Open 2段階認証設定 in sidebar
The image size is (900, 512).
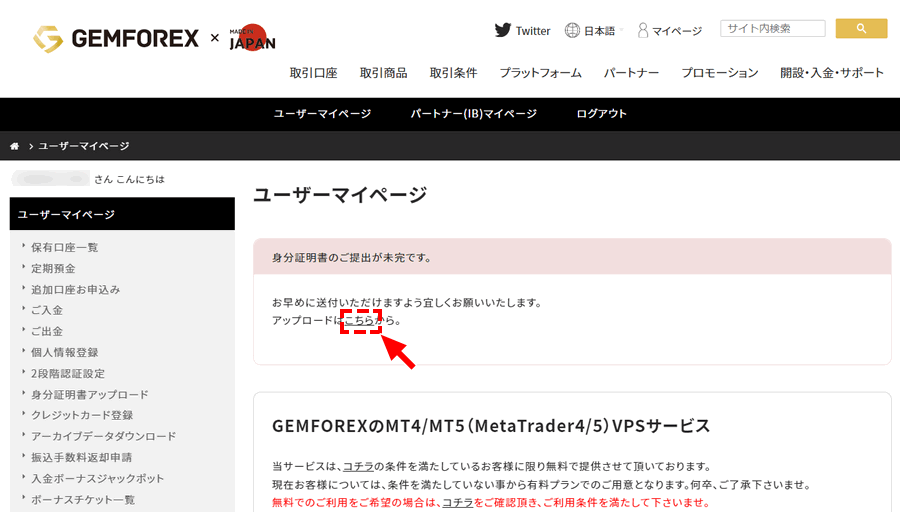click(68, 374)
